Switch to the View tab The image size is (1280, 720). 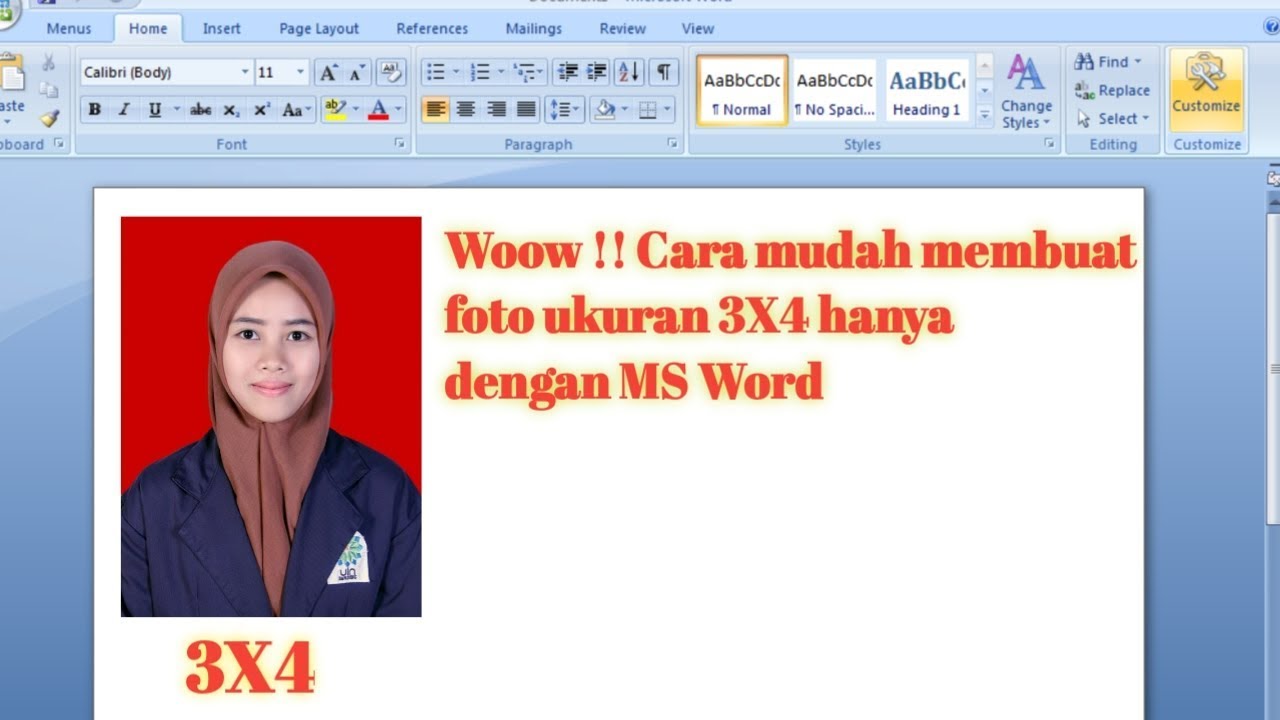(x=697, y=29)
